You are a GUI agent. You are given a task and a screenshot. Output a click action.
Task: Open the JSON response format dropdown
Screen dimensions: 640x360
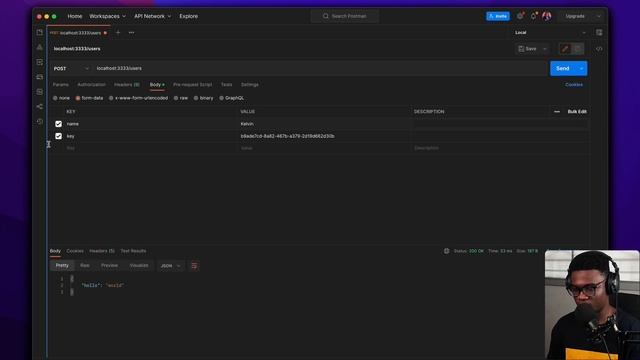click(170, 266)
